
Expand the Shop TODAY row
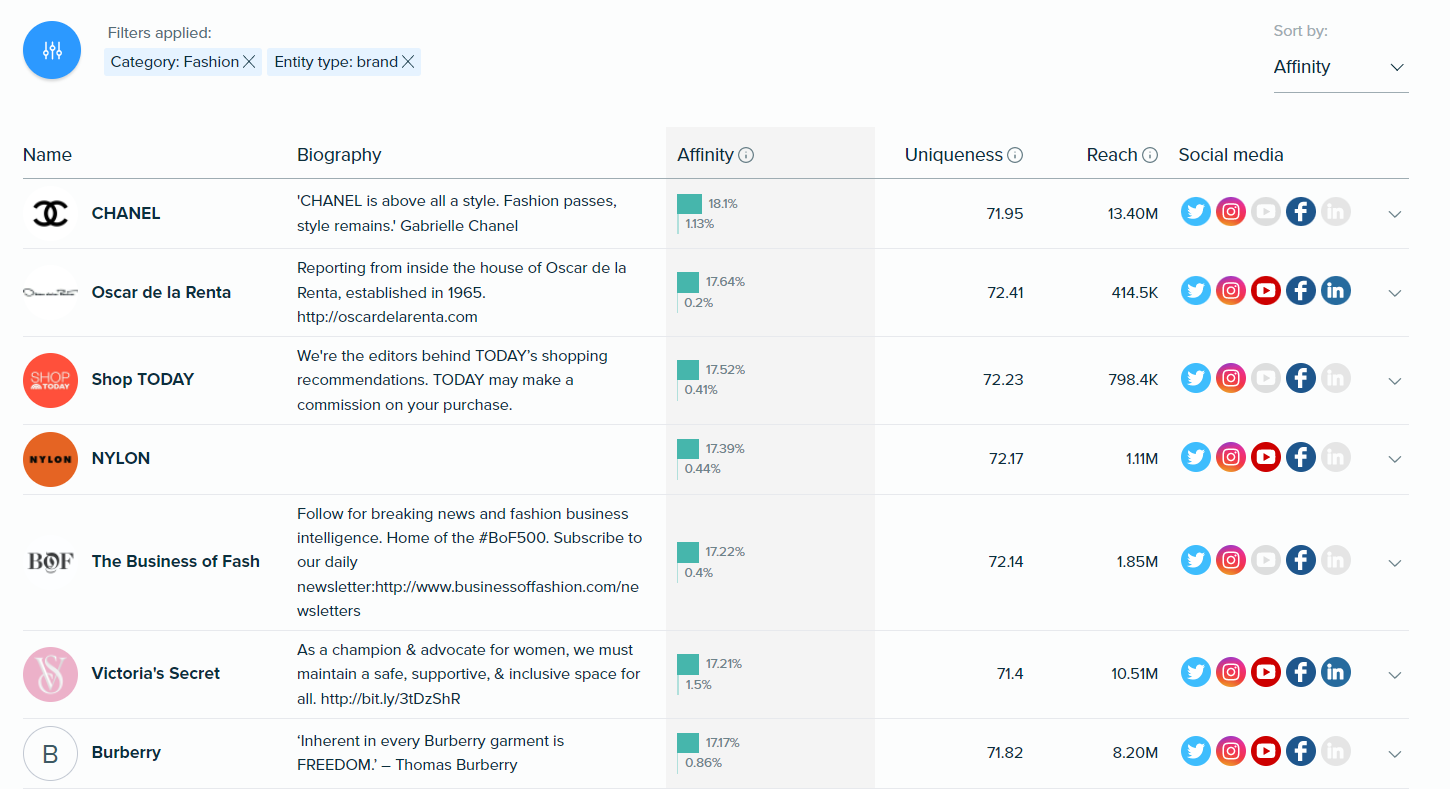1395,380
